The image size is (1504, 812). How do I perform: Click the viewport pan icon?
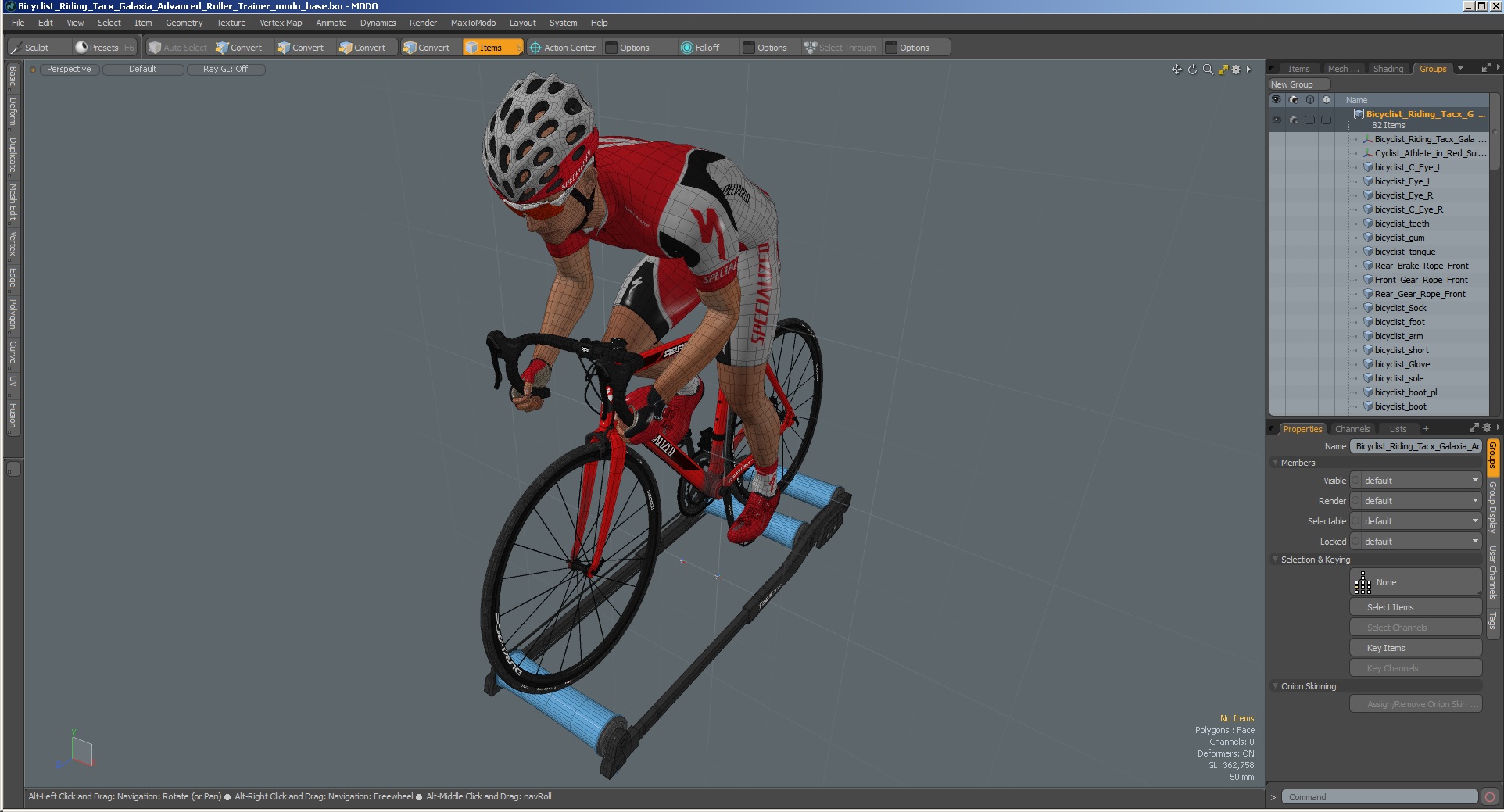coord(1176,70)
